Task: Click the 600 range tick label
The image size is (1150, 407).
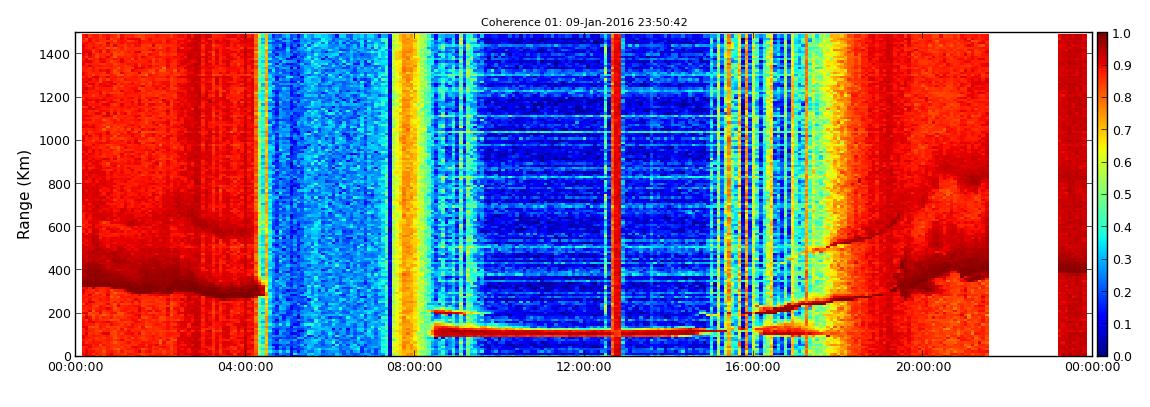Action: pos(61,227)
